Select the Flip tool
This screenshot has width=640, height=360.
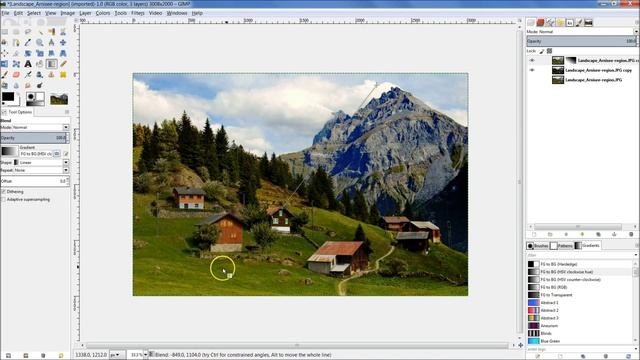pos(4,64)
